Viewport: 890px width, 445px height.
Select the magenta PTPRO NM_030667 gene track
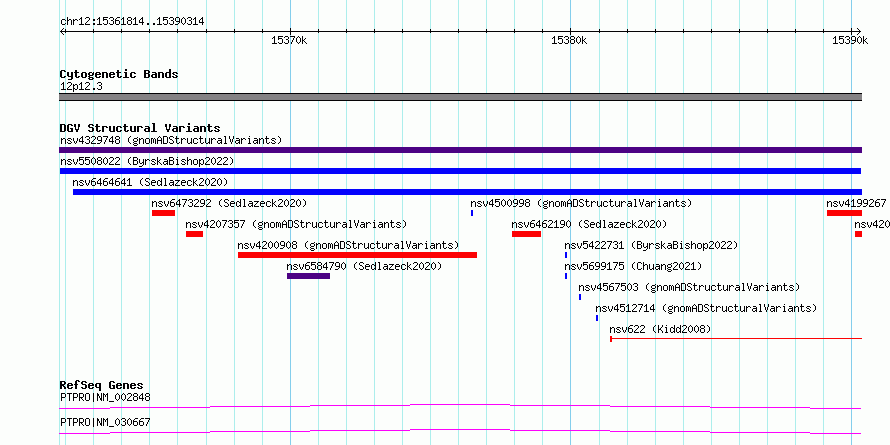coord(460,431)
